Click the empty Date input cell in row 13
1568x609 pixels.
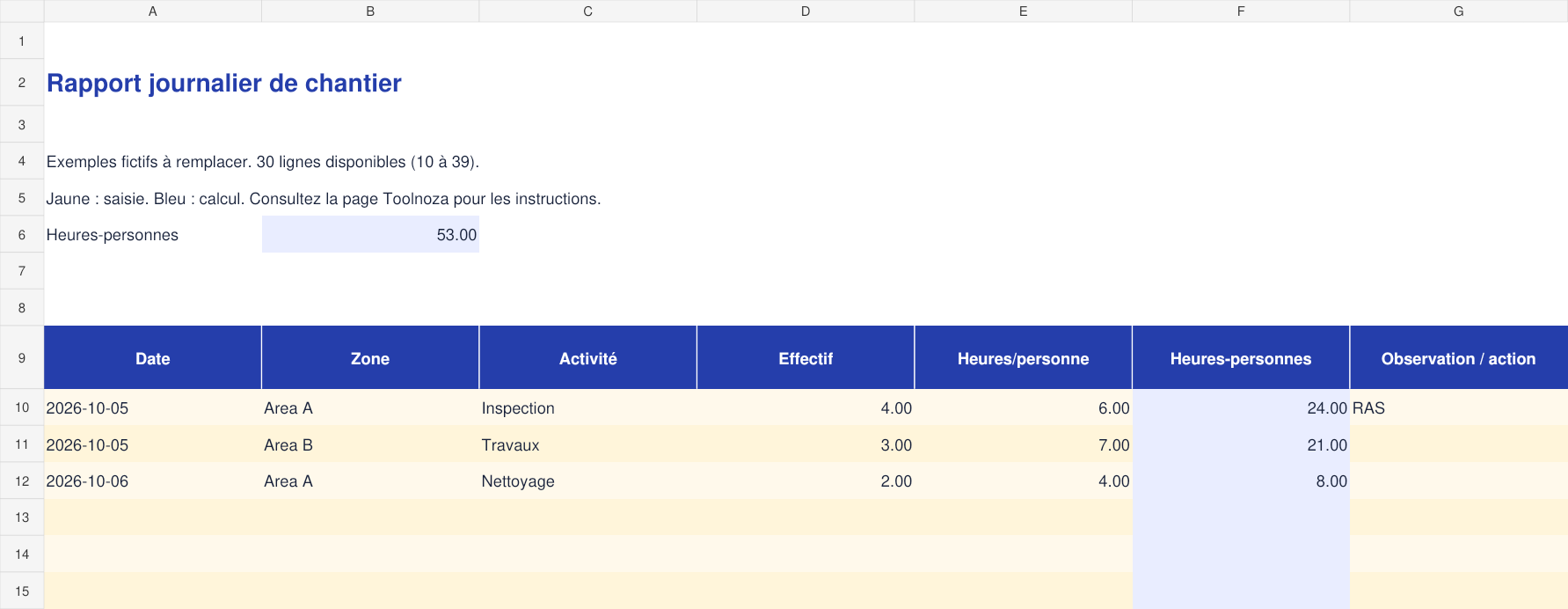click(x=153, y=517)
